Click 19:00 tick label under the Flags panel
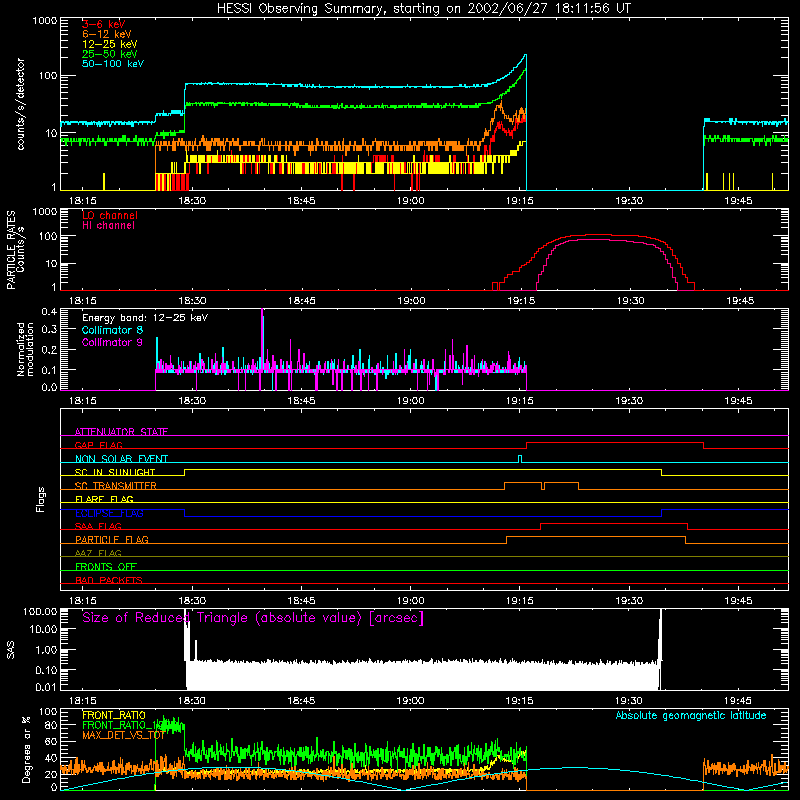This screenshot has width=800, height=800. click(x=411, y=601)
